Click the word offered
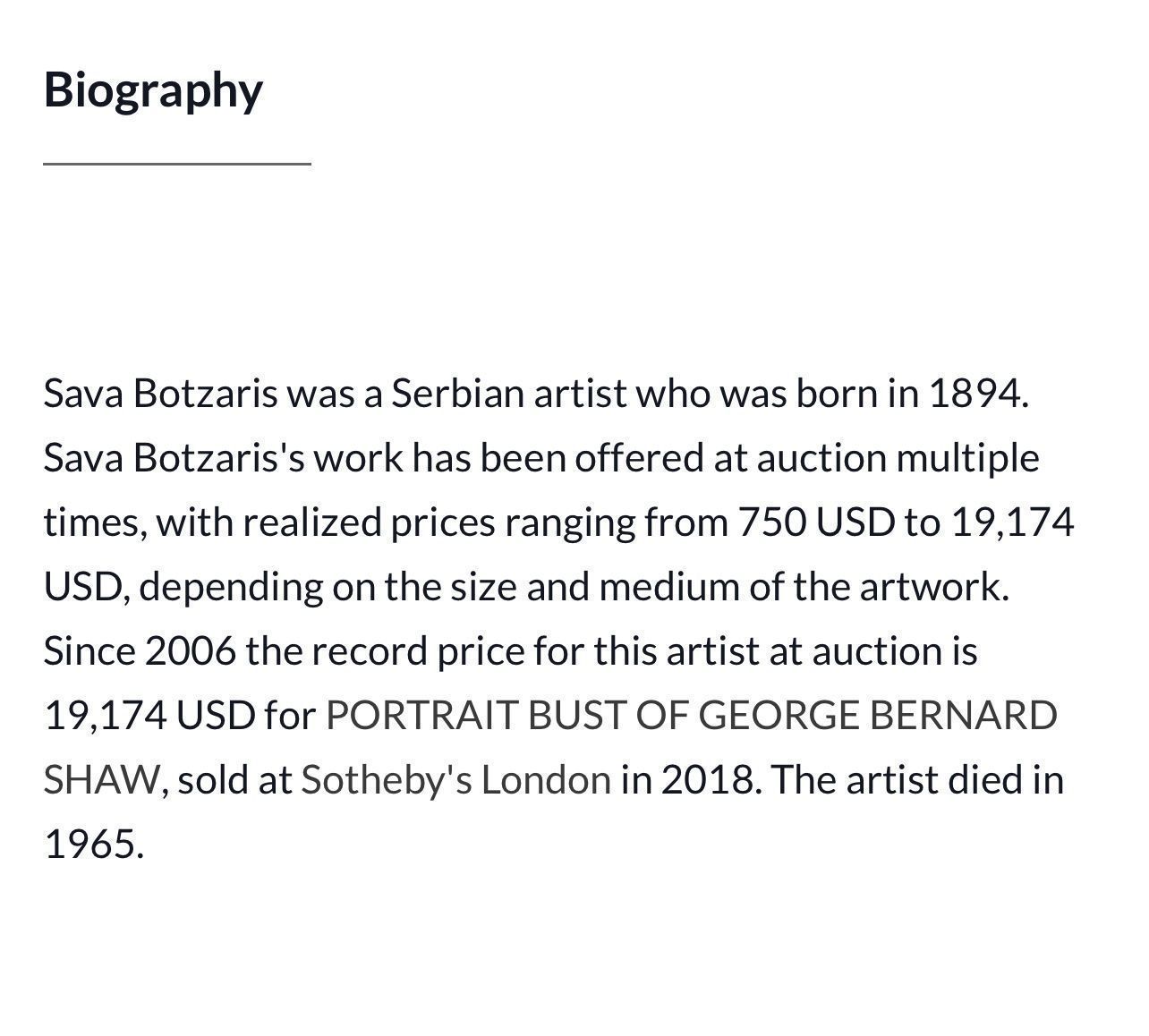The height and width of the screenshot is (1036, 1149). pos(639,458)
